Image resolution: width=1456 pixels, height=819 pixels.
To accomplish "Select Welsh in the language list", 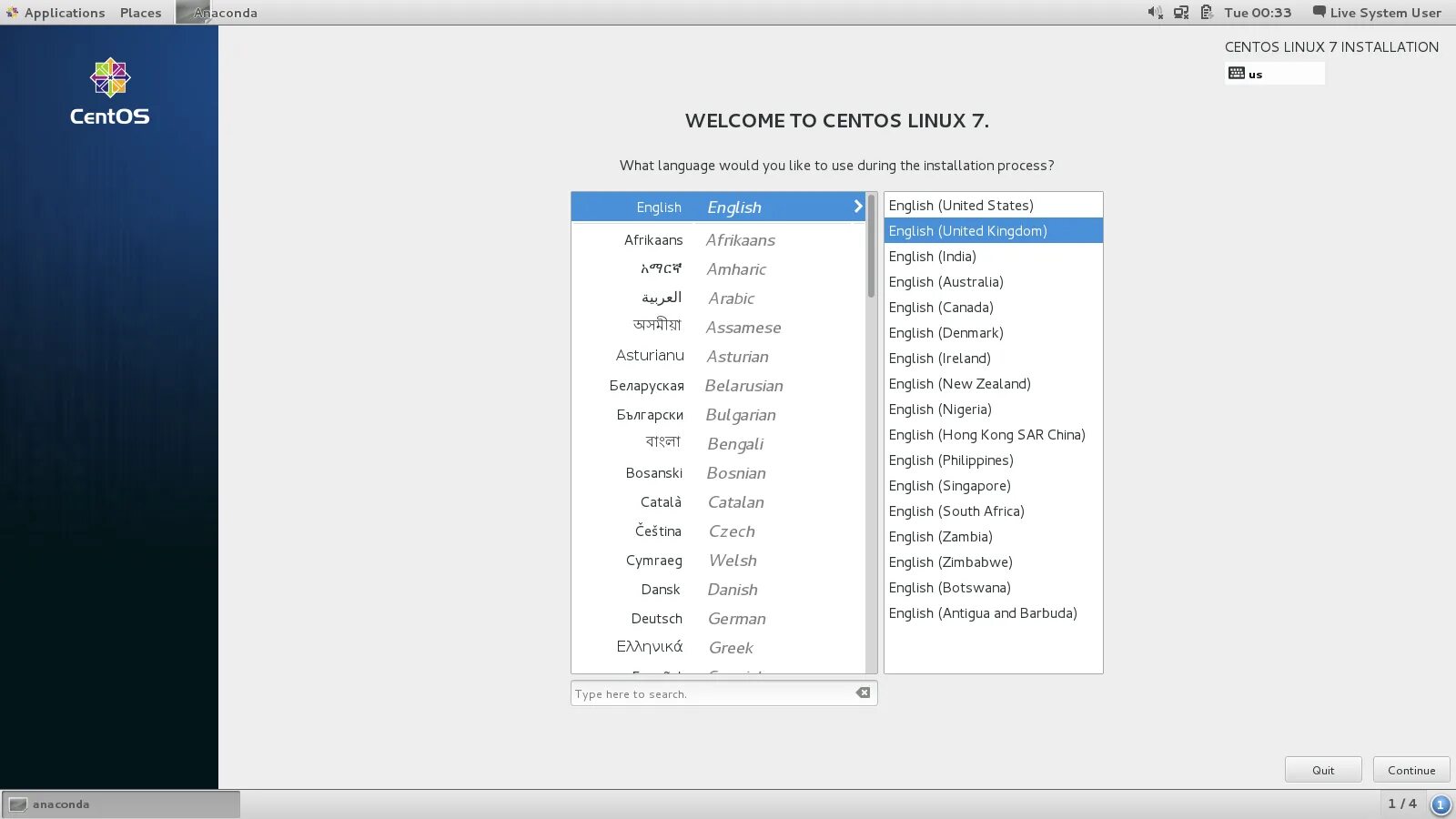I will [718, 561].
